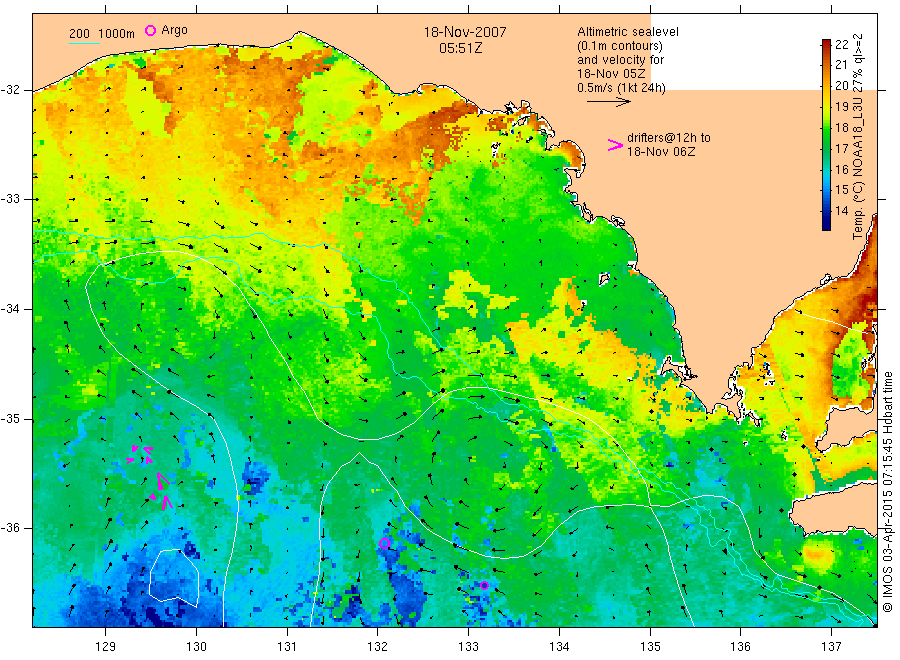Click the colorbar at 18 degrees
Viewport: 900px width, 660px height.
point(827,127)
